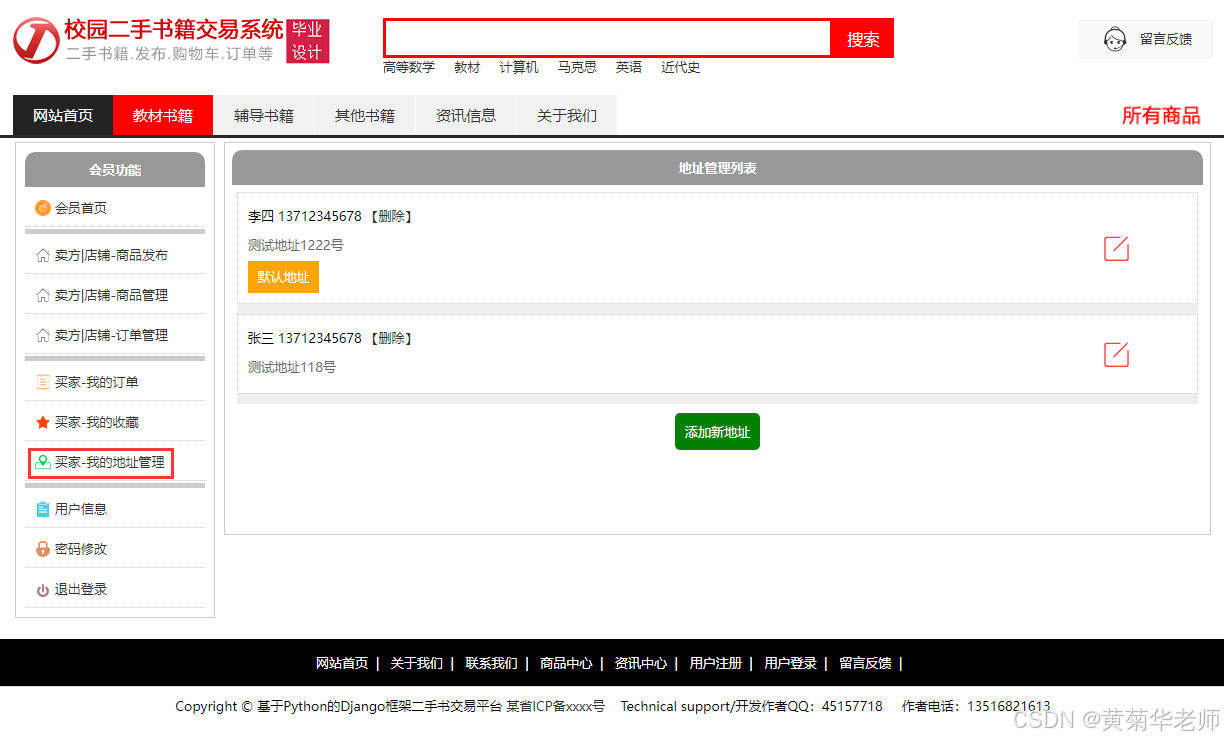The height and width of the screenshot is (739, 1224).
Task: Click the orange 默认地址 button
Action: (283, 277)
